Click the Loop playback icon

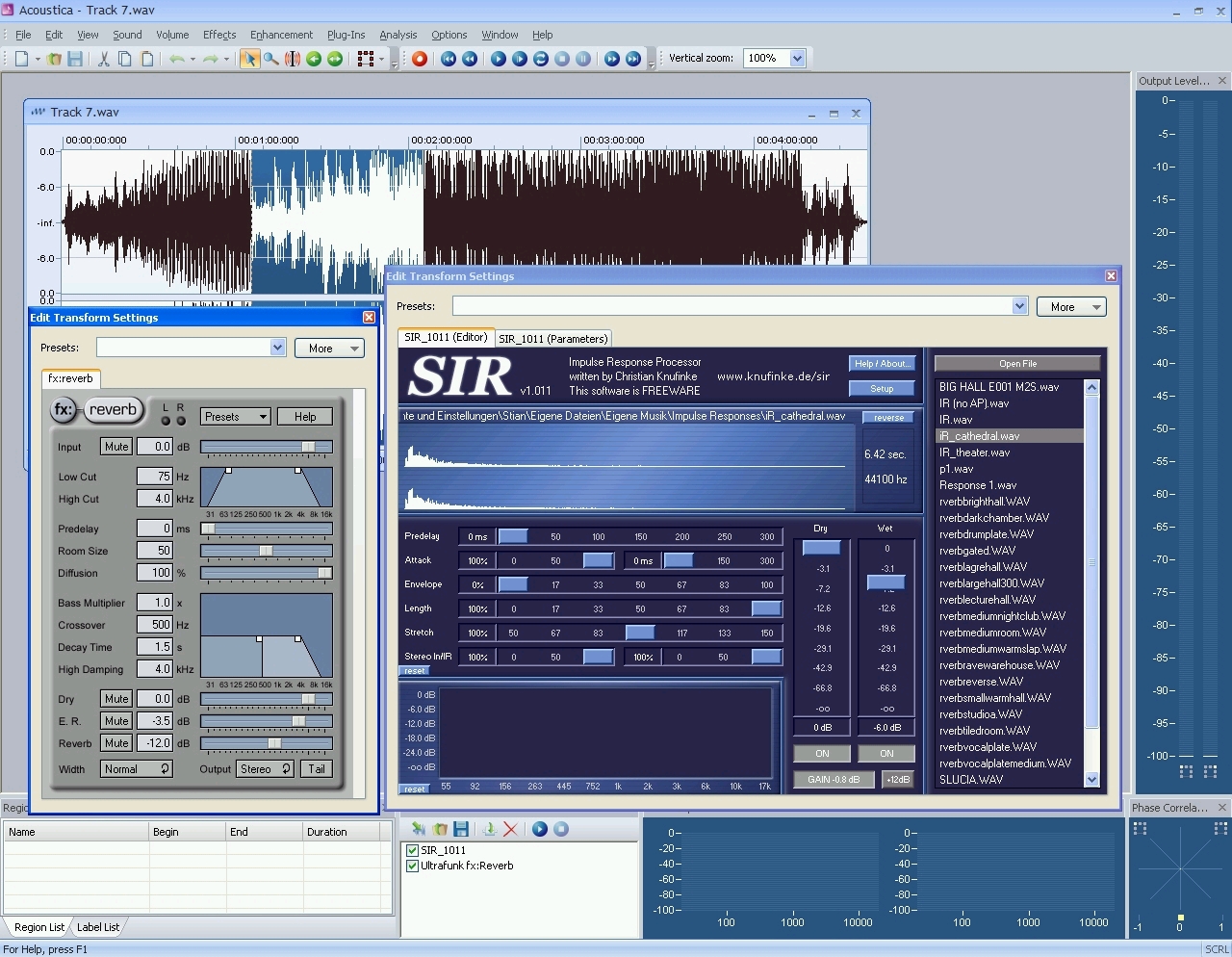point(541,59)
